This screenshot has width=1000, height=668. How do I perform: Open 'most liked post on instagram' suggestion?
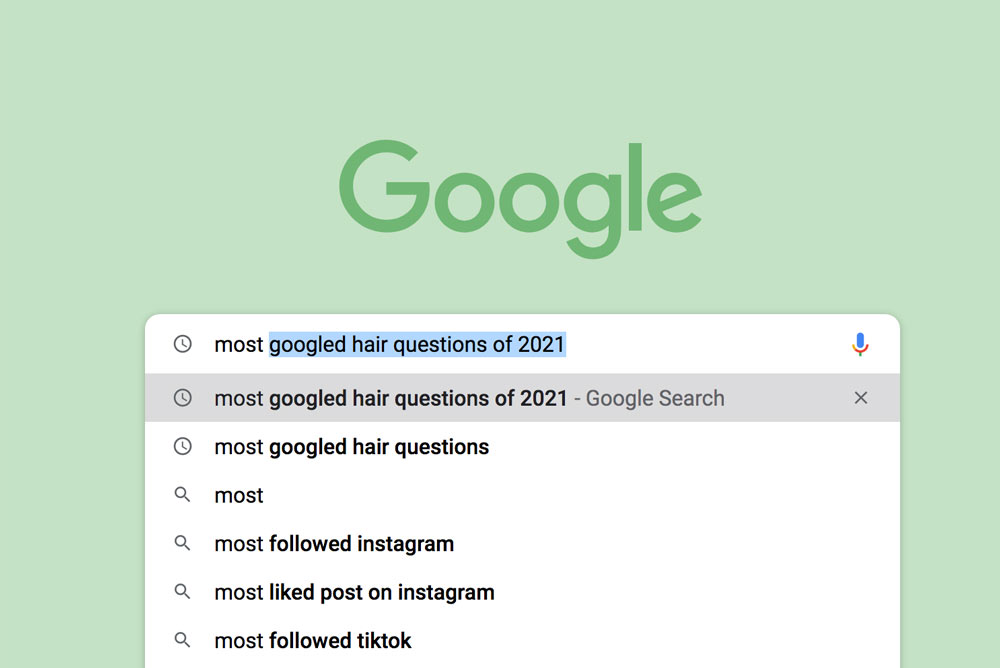354,592
